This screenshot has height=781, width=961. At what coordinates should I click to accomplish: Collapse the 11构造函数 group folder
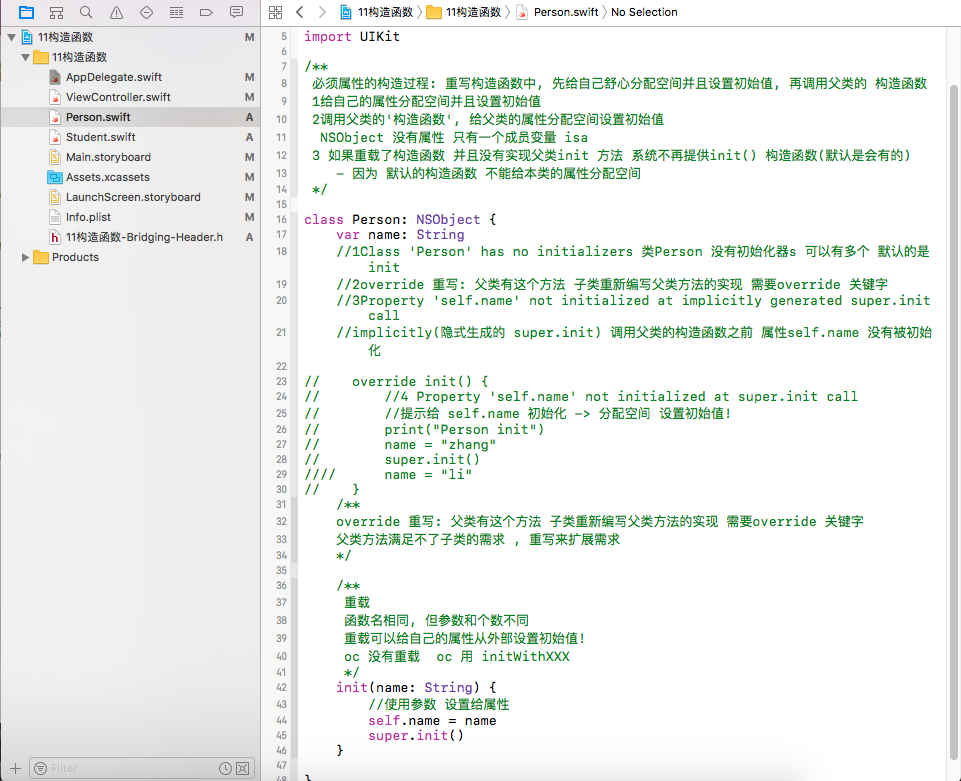point(25,58)
